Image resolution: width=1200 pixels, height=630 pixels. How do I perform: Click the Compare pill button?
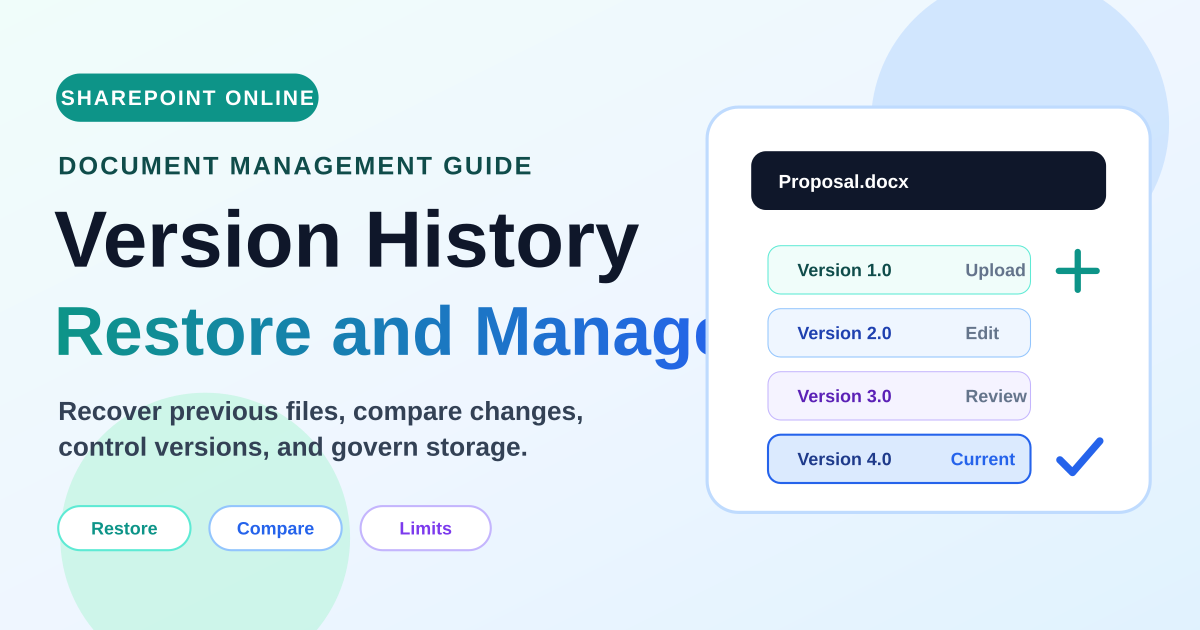click(275, 528)
